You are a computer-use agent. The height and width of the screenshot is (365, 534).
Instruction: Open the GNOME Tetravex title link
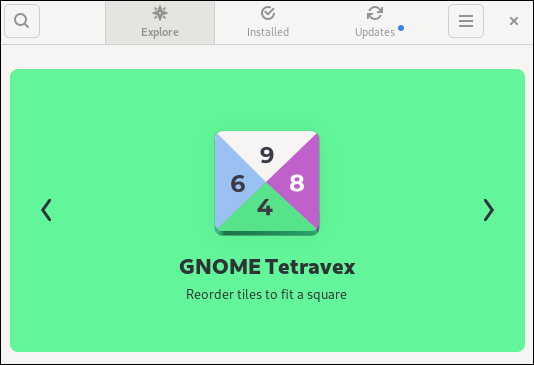click(x=267, y=267)
